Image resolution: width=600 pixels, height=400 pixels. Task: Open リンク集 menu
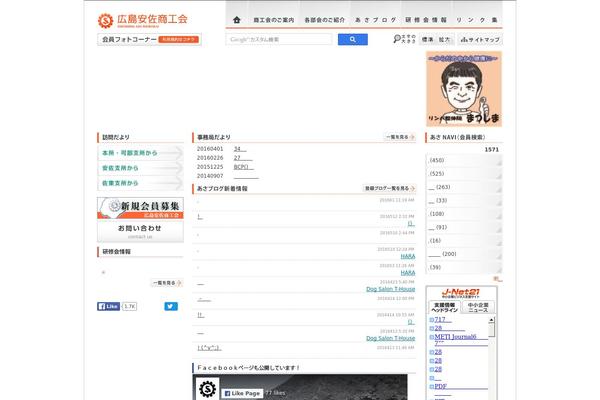[477, 20]
